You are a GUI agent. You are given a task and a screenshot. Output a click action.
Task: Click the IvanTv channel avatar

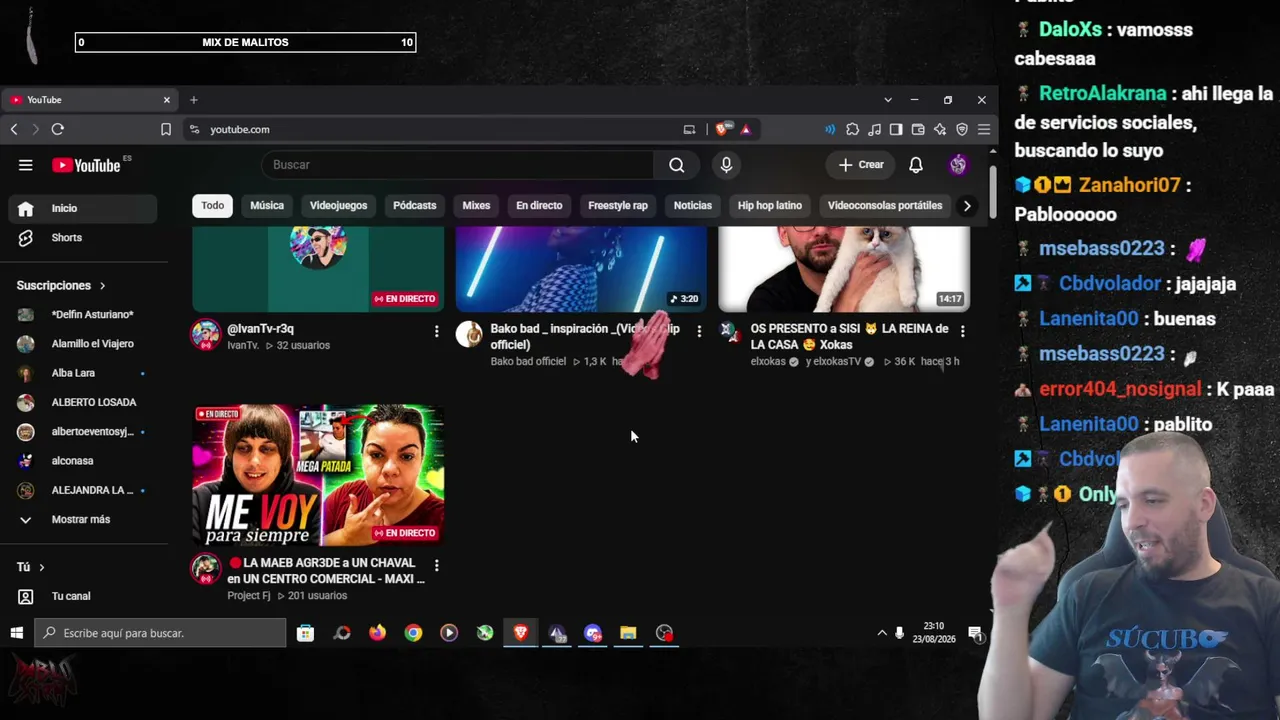(206, 334)
